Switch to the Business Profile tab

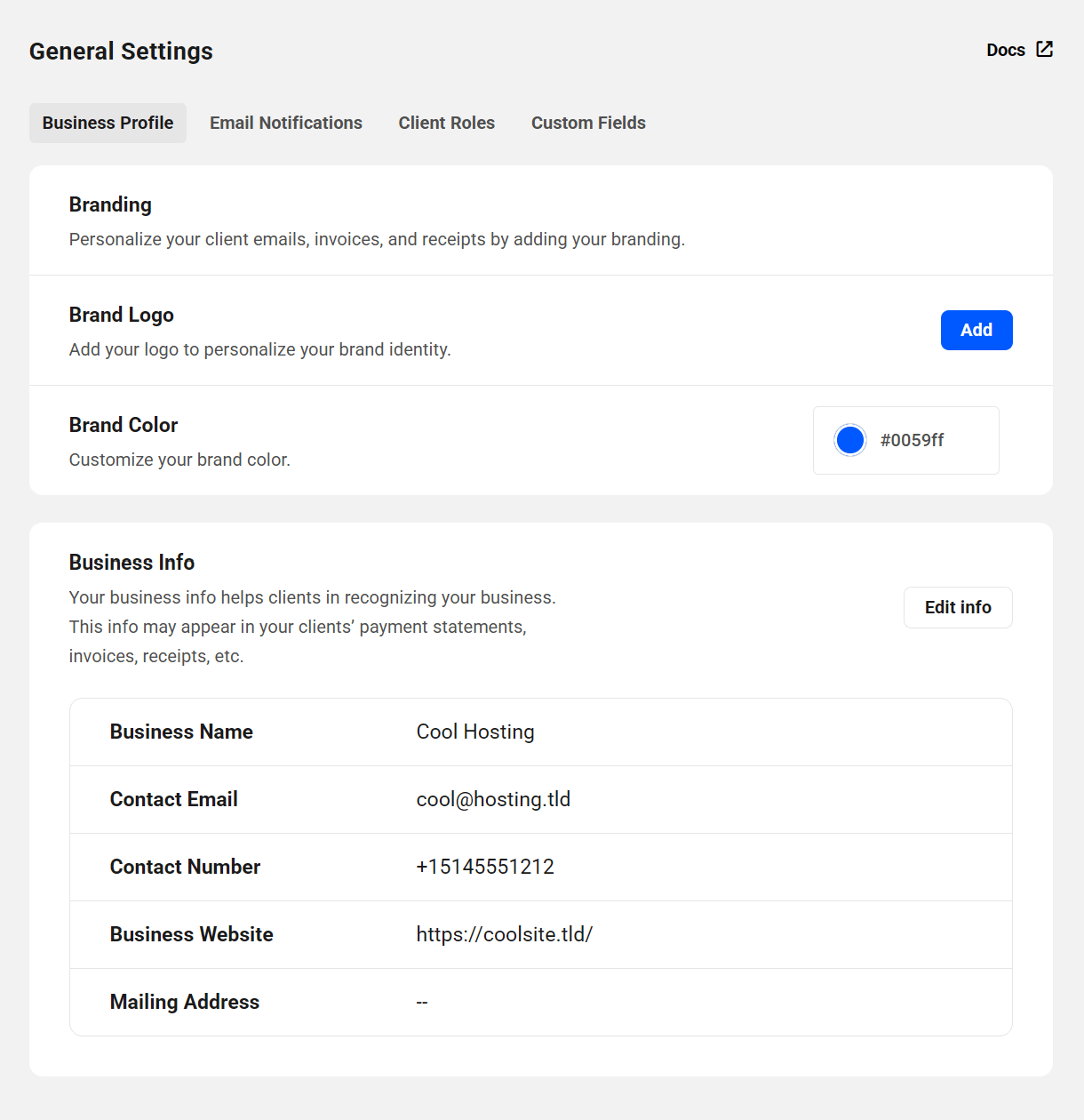tap(108, 123)
